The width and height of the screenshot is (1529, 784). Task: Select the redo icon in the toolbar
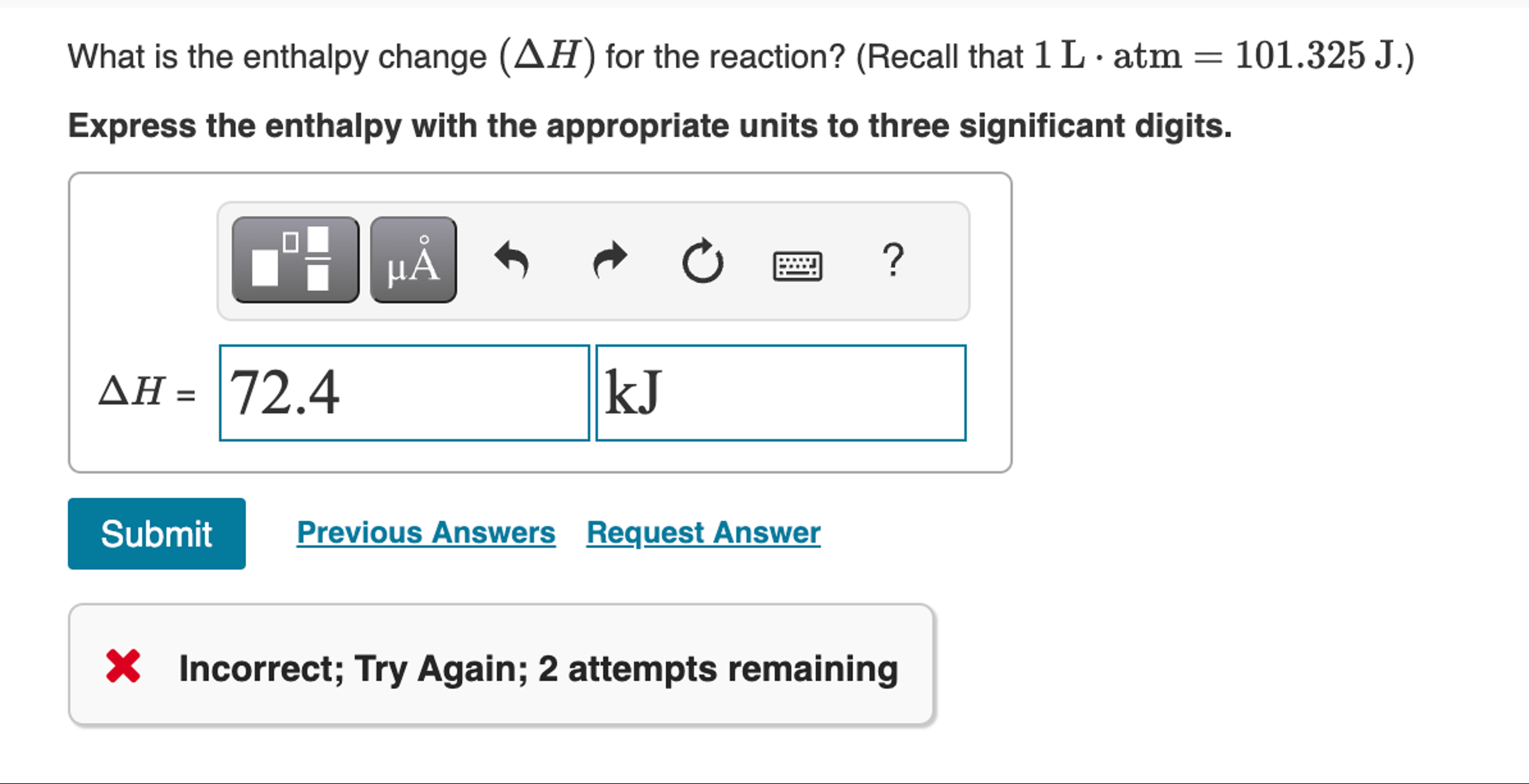click(608, 259)
